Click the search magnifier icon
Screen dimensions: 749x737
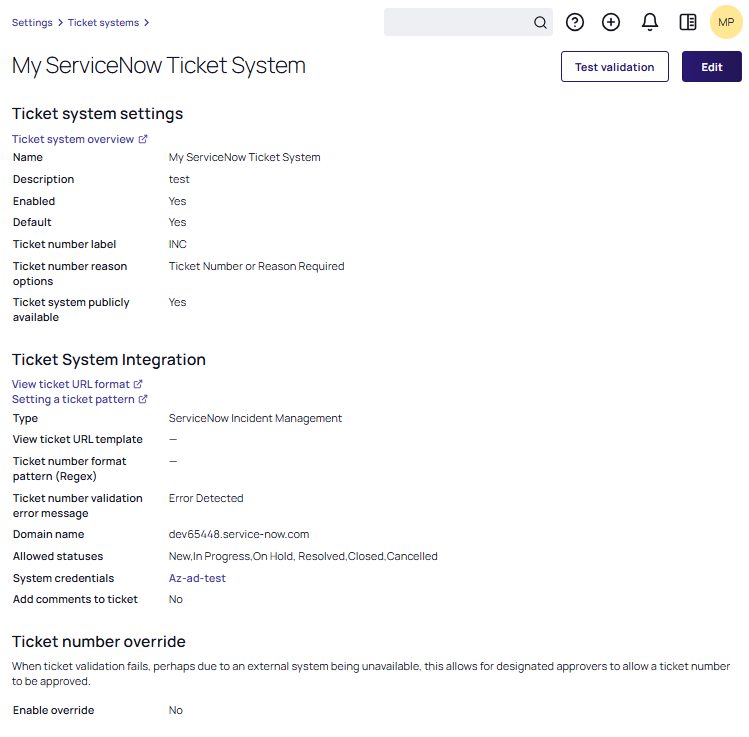point(540,23)
